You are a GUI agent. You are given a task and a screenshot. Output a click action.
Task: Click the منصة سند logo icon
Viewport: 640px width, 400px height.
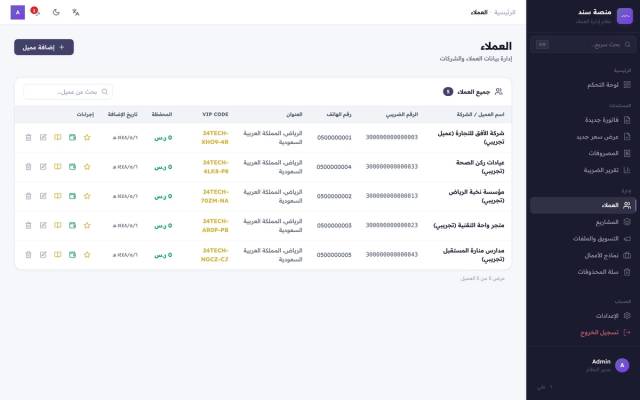[x=624, y=16]
